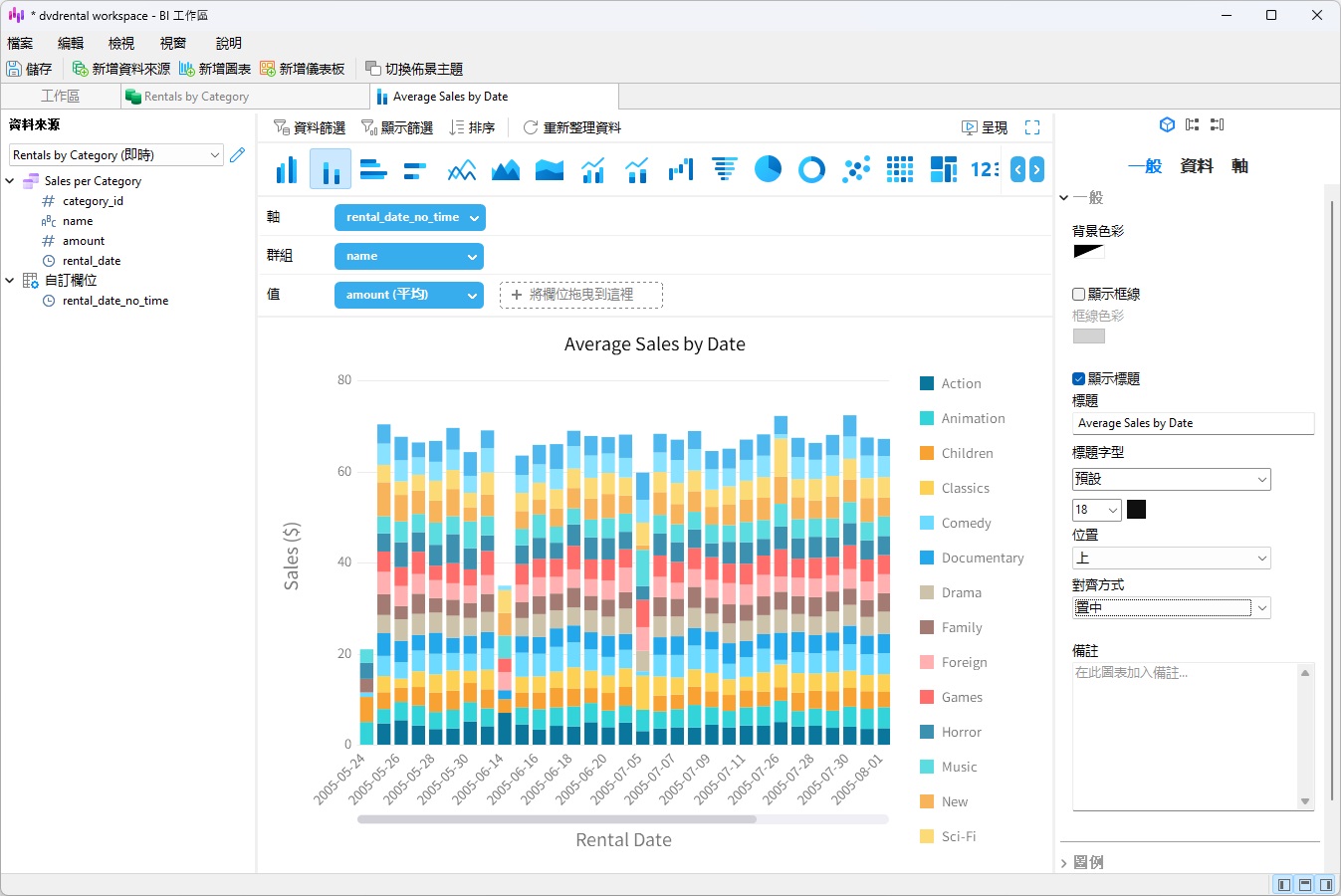Screen dimensions: 1341x896
Task: Click the fullscreen icon beside 呈現
Action: tap(1032, 126)
